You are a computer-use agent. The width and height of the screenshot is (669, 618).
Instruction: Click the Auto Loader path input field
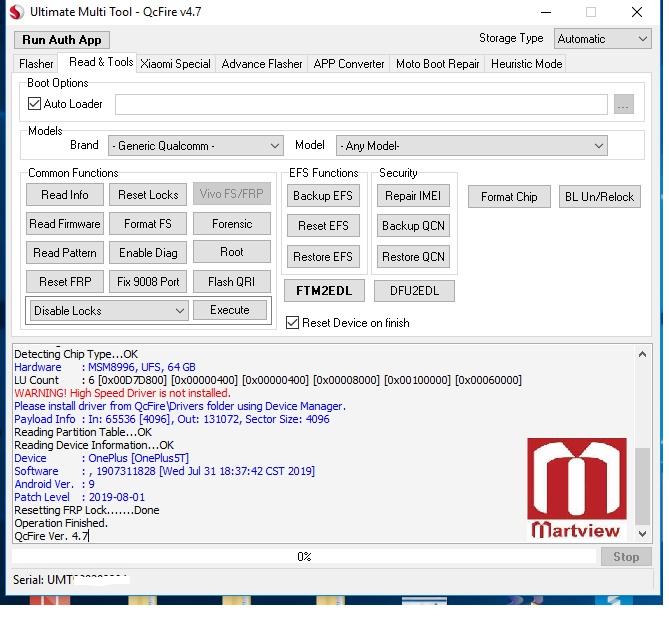(x=361, y=104)
